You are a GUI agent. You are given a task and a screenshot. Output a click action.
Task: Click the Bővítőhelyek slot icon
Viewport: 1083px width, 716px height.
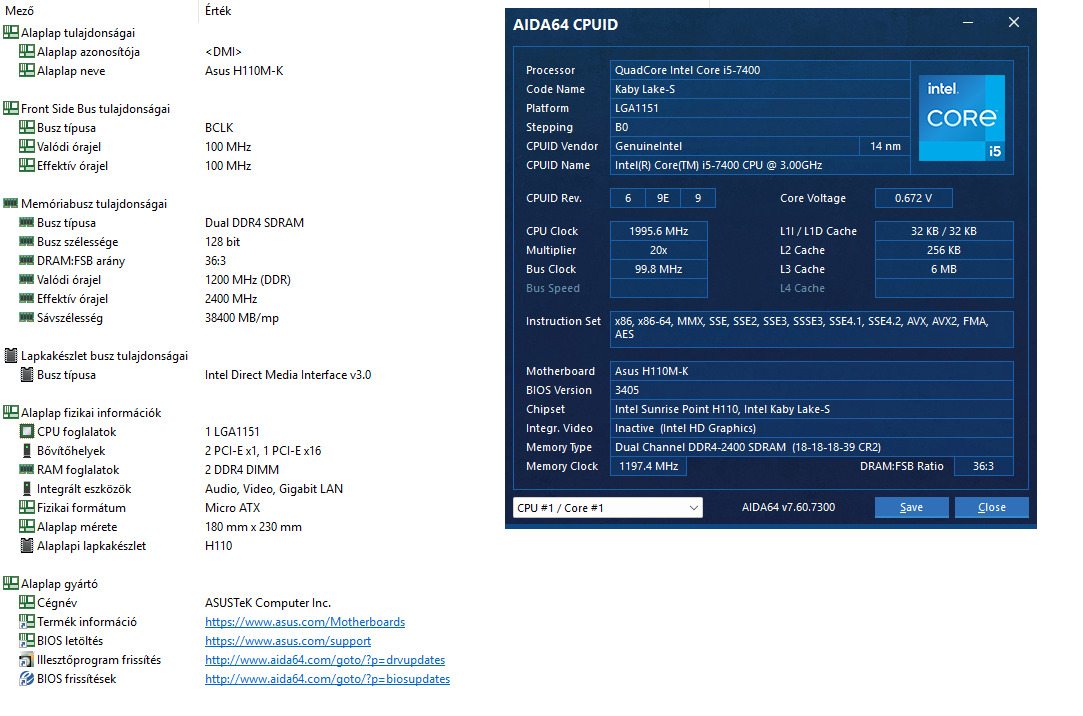pos(27,450)
